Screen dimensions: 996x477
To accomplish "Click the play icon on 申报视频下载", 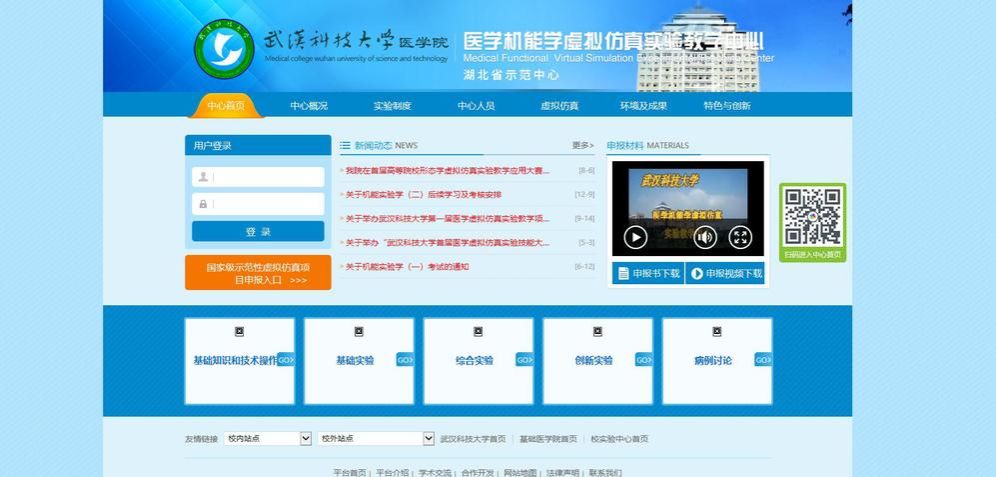I will 697,274.
